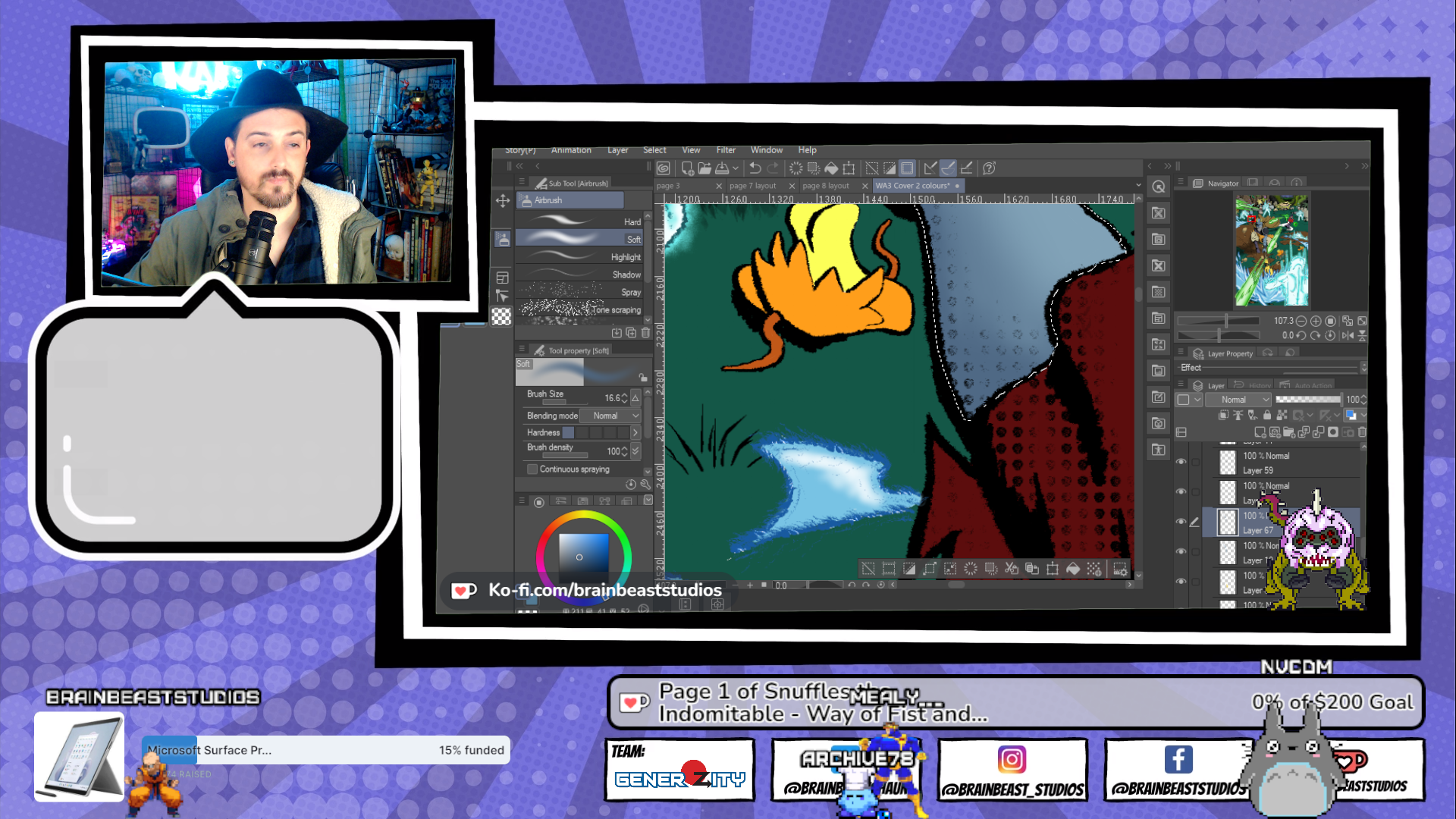Screen dimensions: 1456x819
Task: Open Quick Access top sidebar icon
Action: coord(1159,187)
